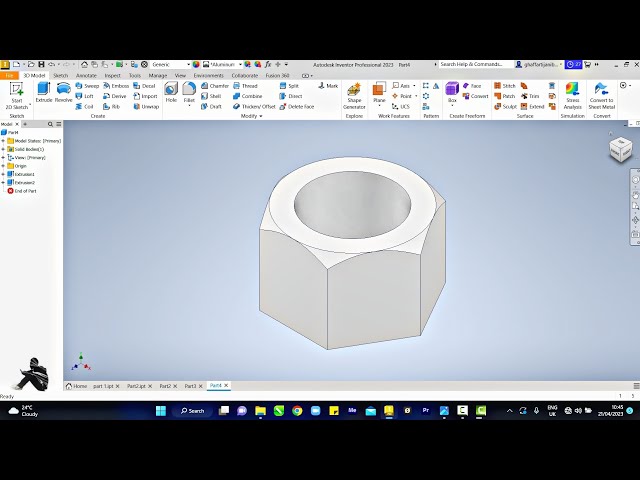The width and height of the screenshot is (640, 480).
Task: Select the Extrude tool
Action: pos(44,92)
